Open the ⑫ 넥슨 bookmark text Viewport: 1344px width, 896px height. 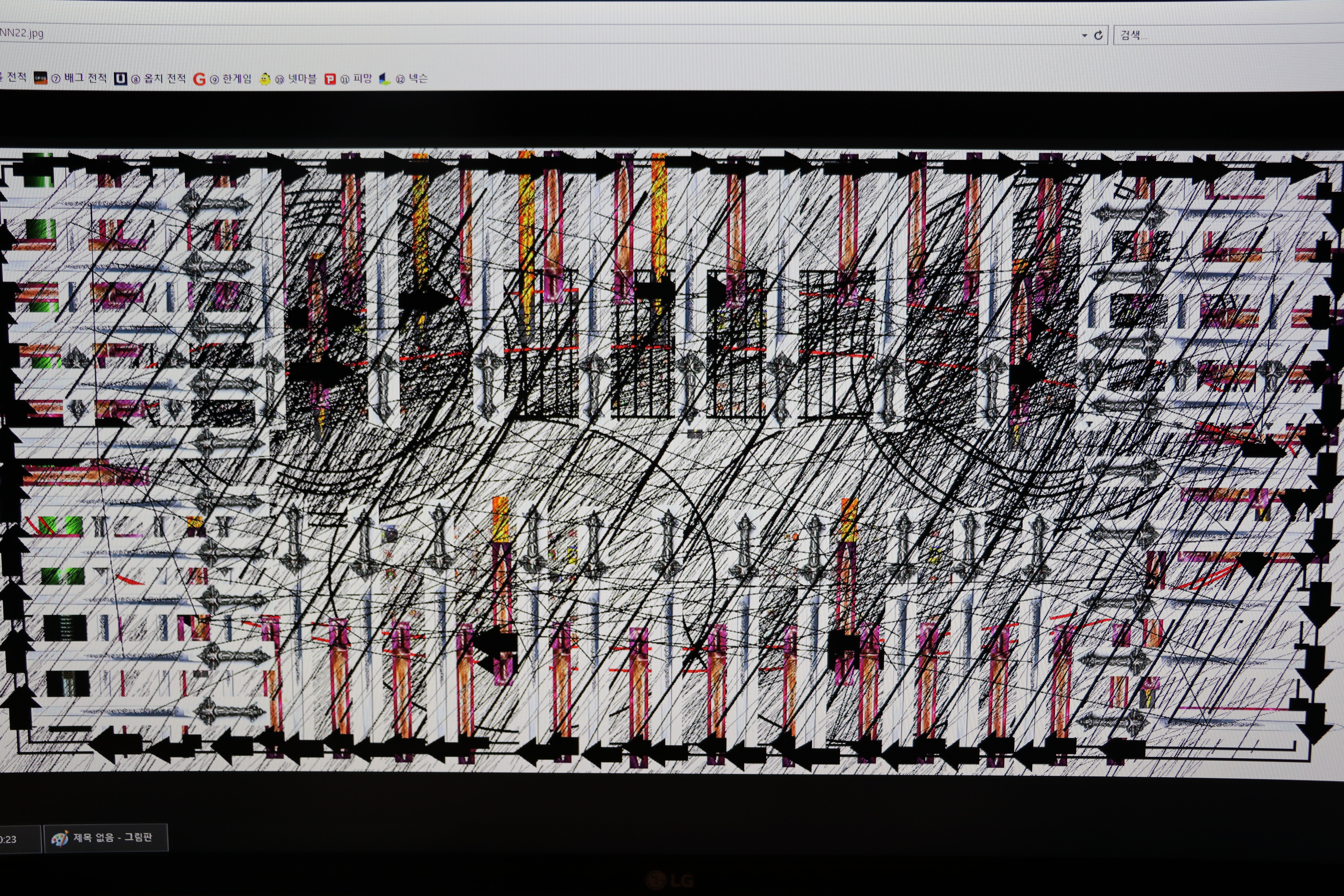[x=412, y=79]
